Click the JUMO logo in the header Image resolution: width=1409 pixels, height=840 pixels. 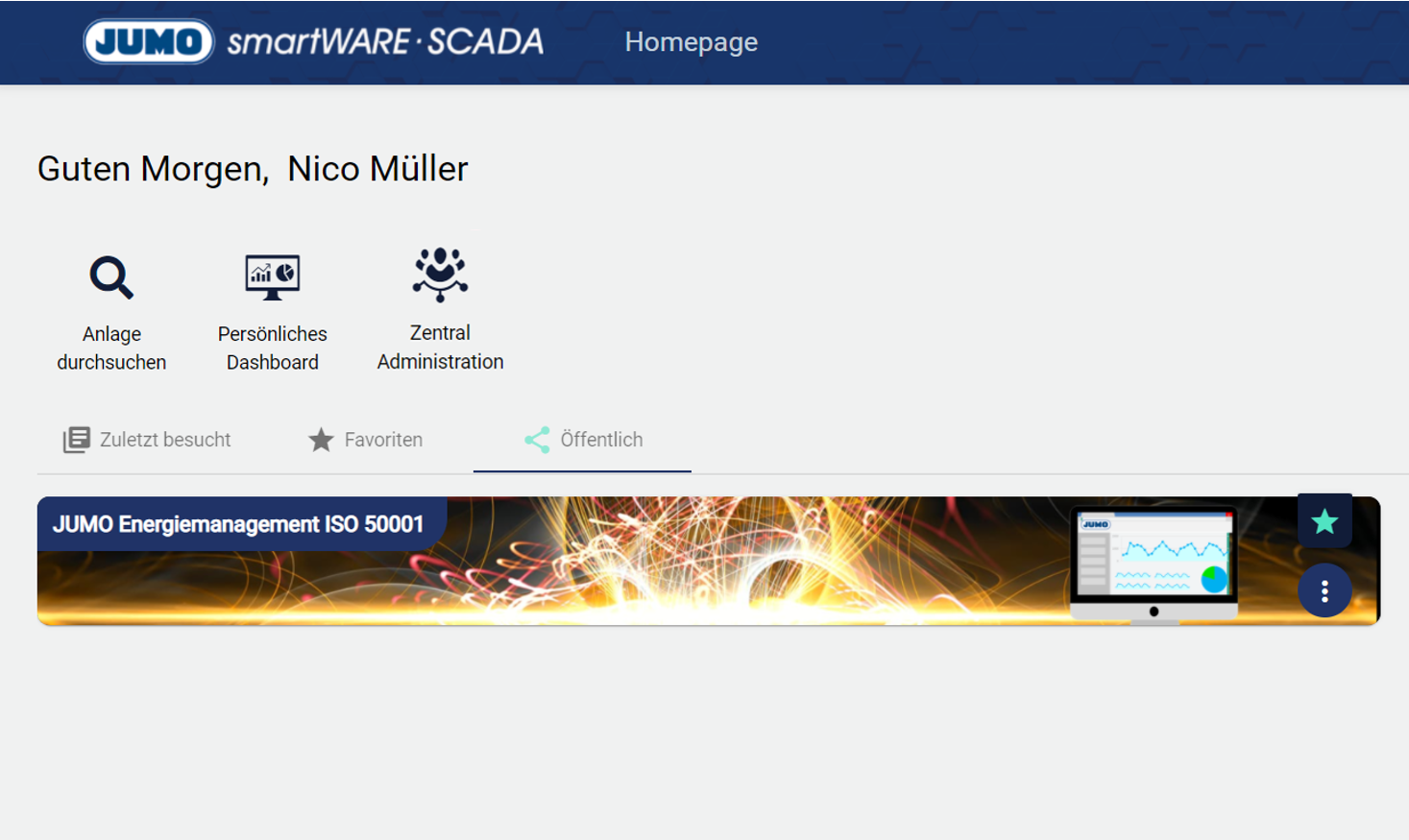149,42
